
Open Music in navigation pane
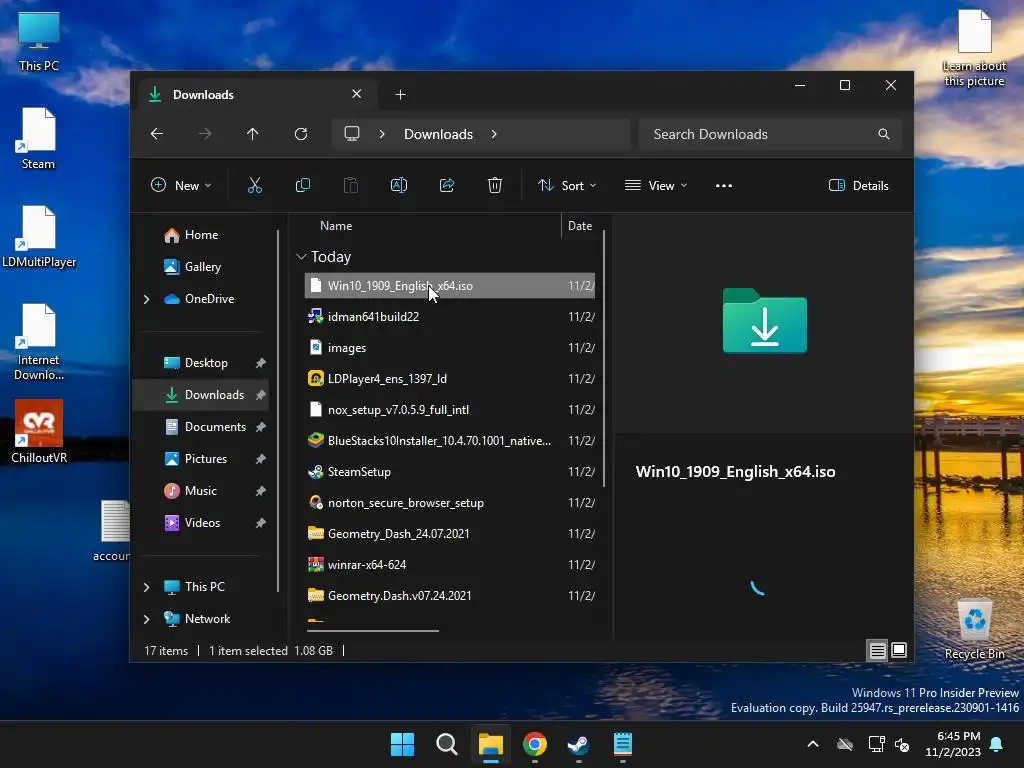[x=201, y=491]
